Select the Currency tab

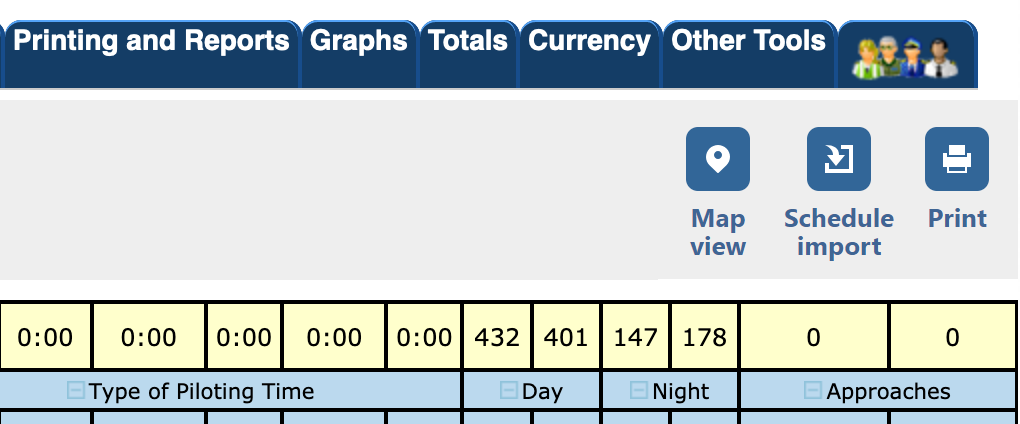click(x=589, y=42)
